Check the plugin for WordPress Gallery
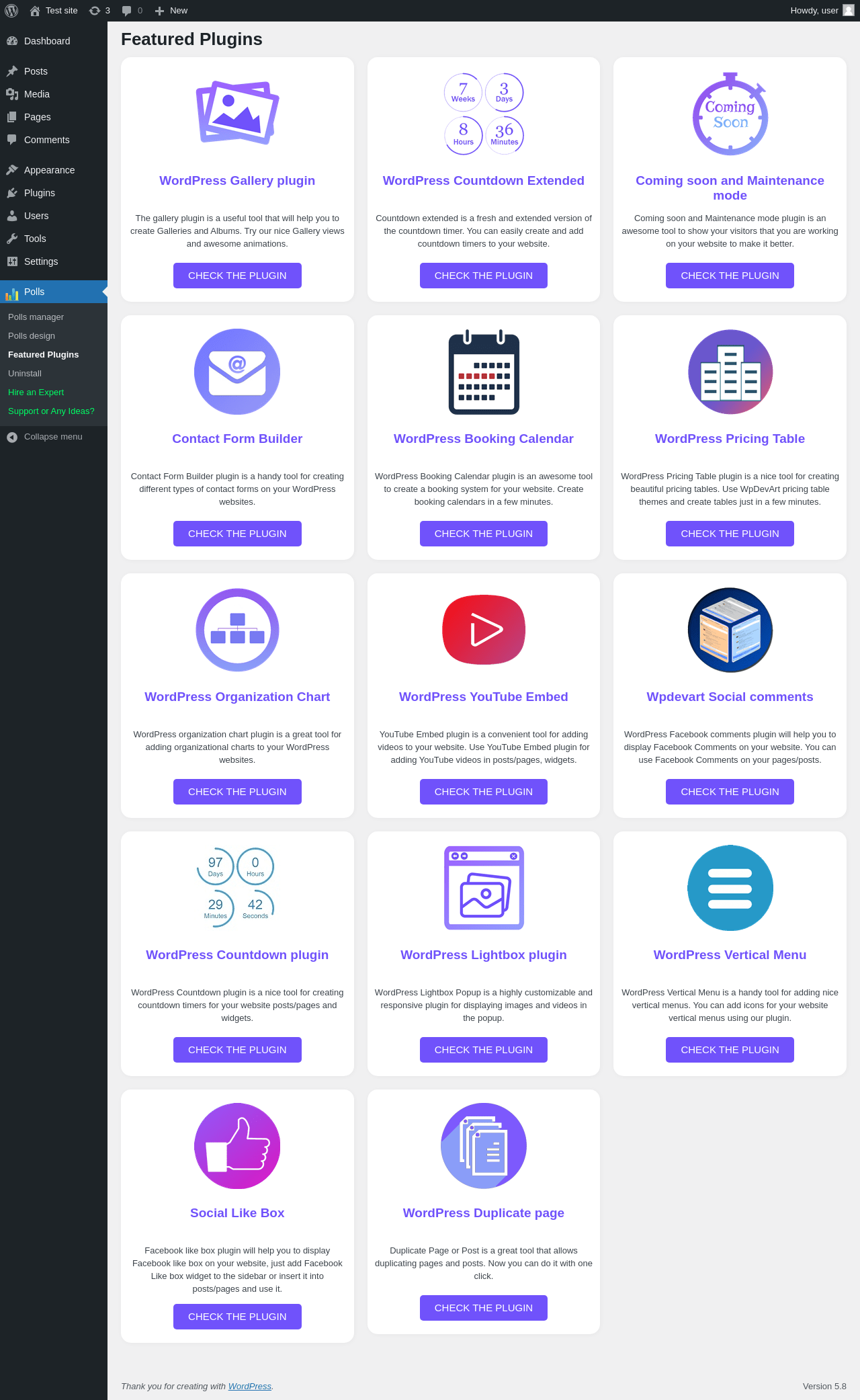 point(237,276)
